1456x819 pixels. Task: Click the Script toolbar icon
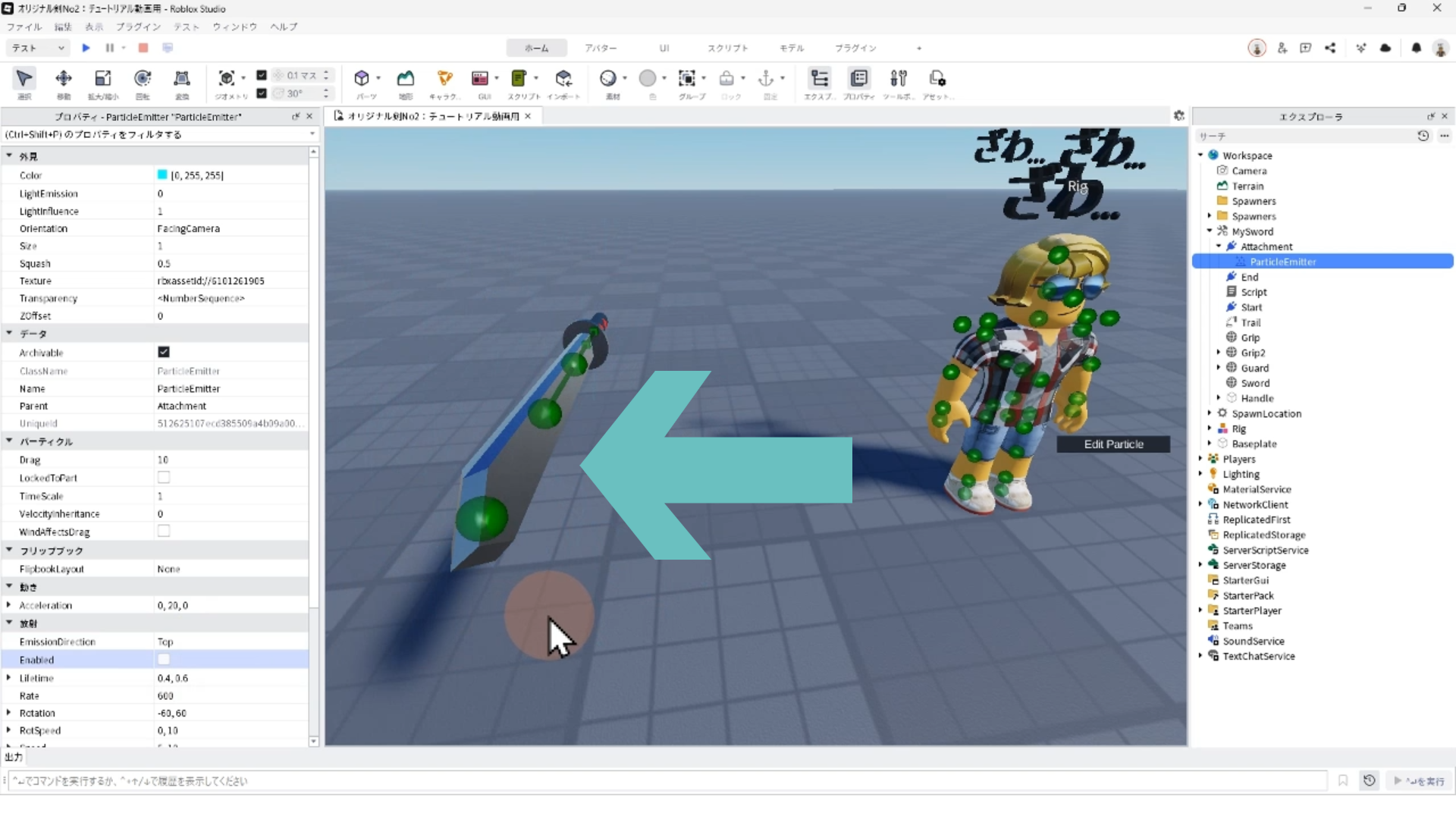click(x=519, y=79)
